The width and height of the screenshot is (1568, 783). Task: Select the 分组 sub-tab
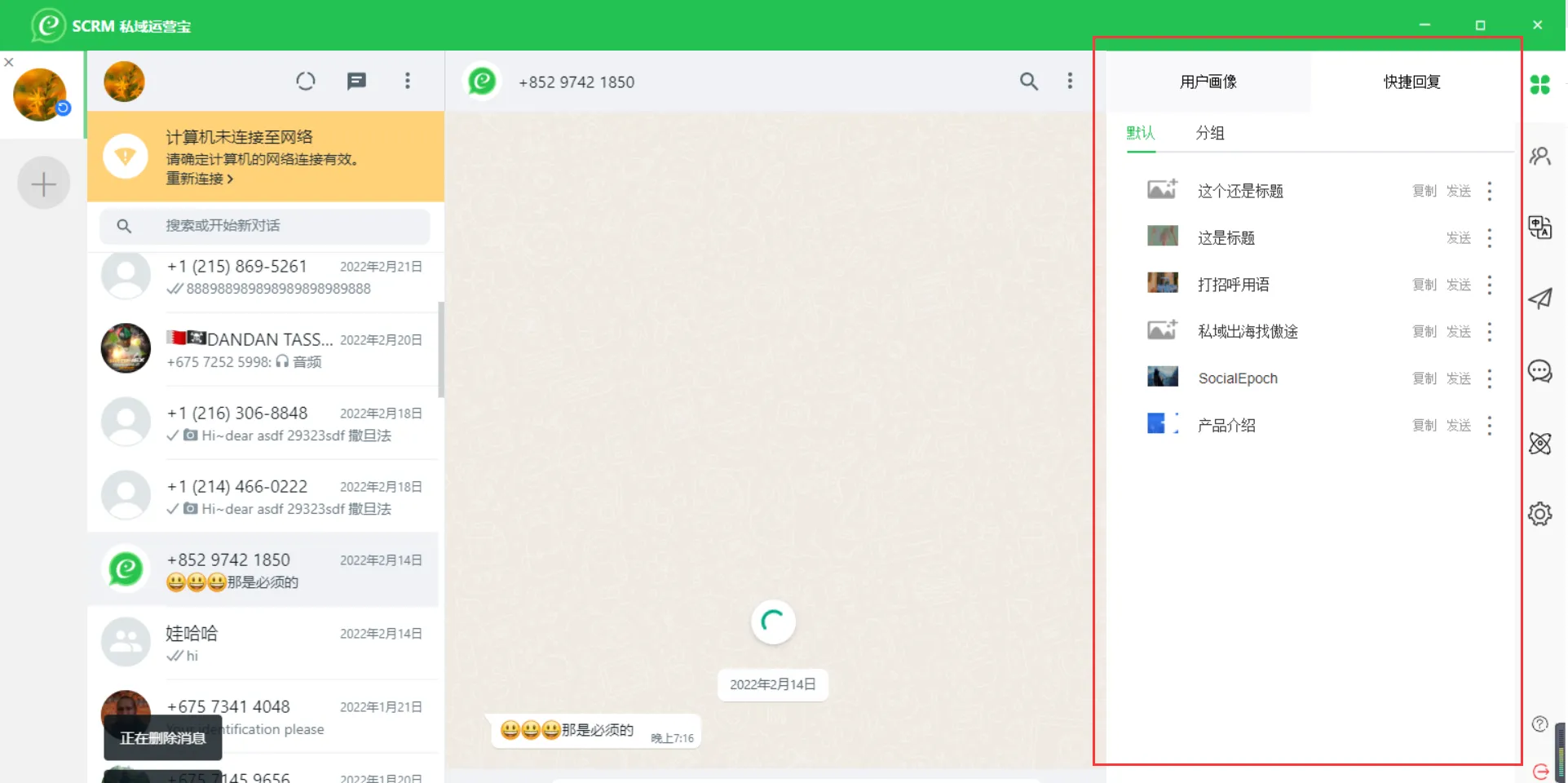click(x=1210, y=133)
